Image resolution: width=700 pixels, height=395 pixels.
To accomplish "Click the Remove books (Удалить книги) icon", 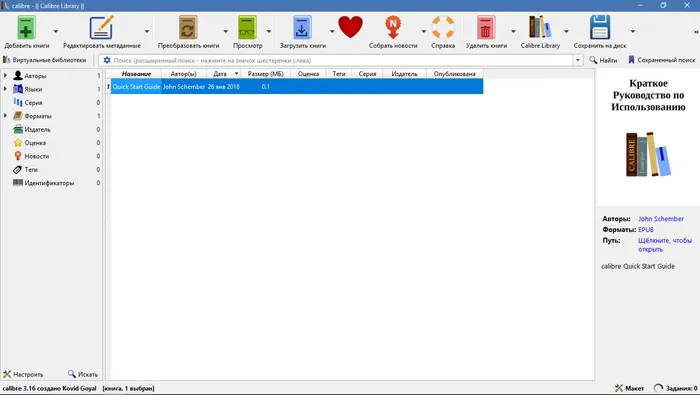I will tap(486, 28).
